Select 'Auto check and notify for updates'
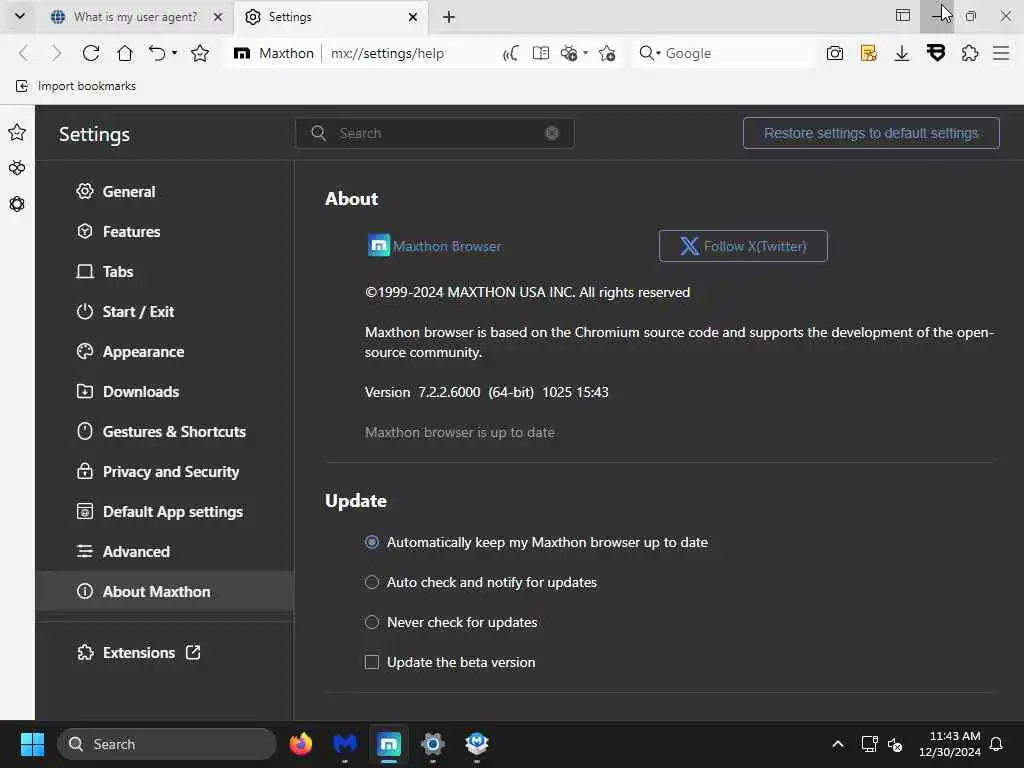The height and width of the screenshot is (768, 1024). 372,582
